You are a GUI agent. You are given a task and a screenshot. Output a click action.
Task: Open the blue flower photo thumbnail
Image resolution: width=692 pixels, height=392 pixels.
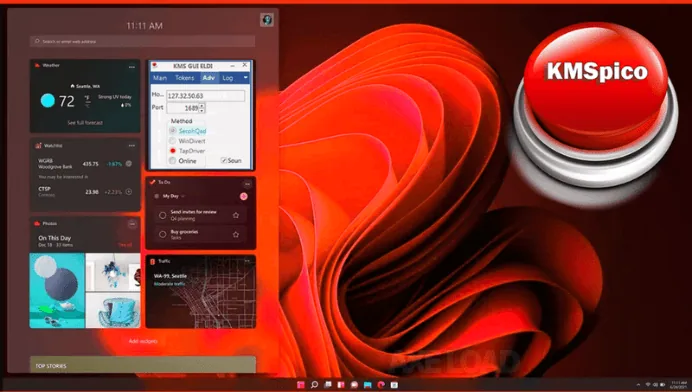(113, 271)
